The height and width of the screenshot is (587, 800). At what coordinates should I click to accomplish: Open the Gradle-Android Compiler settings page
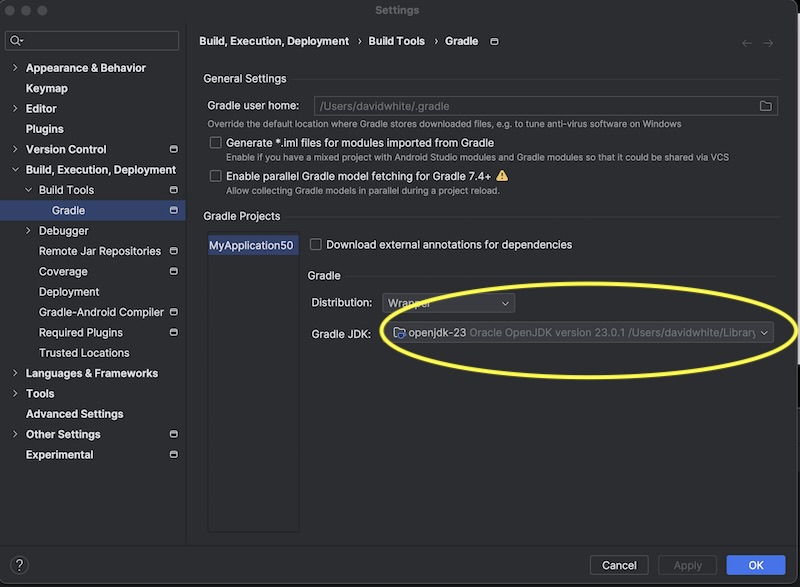pos(101,312)
